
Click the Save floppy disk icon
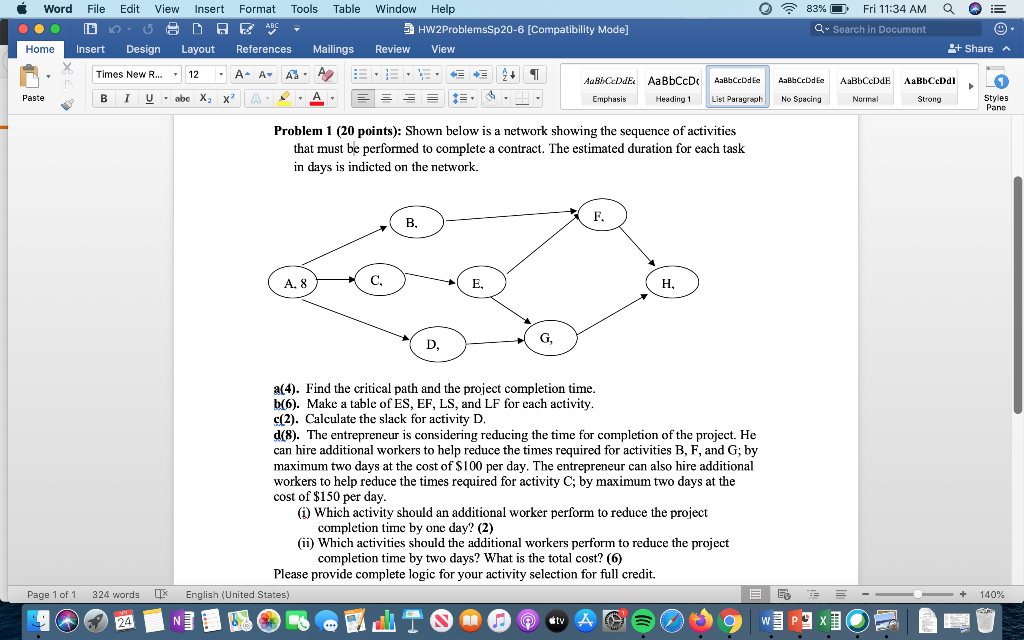222,29
